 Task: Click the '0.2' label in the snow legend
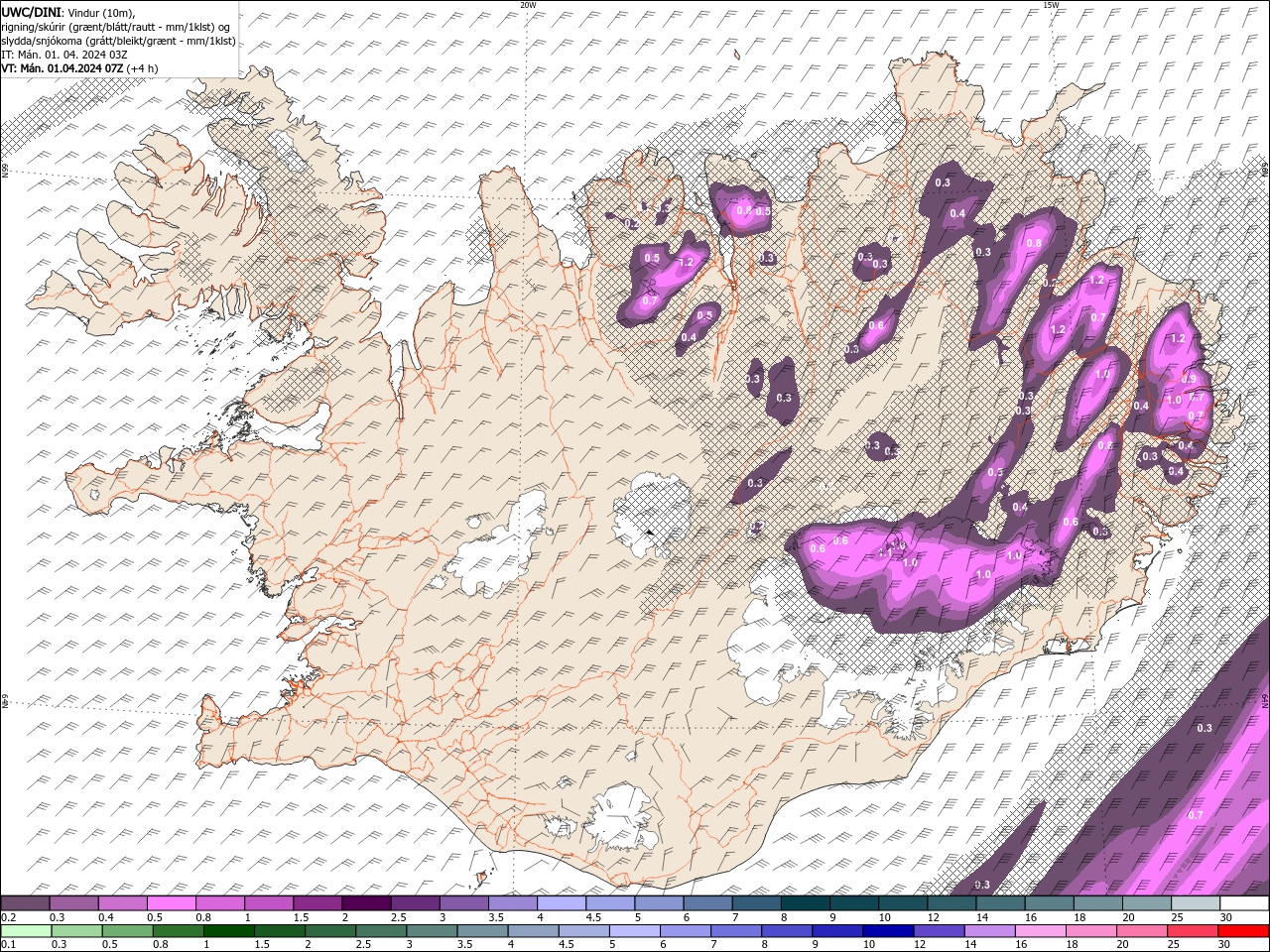[8, 917]
